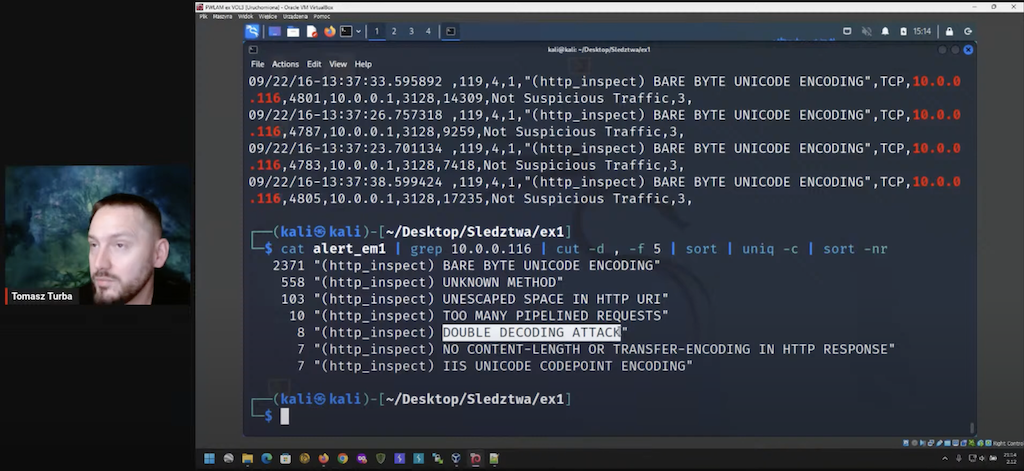
Task: Open the terminal Actions menu
Action: tap(285, 64)
